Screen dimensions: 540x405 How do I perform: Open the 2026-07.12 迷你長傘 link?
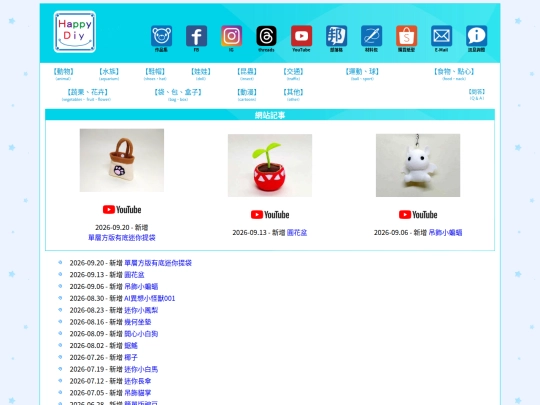click(x=138, y=381)
